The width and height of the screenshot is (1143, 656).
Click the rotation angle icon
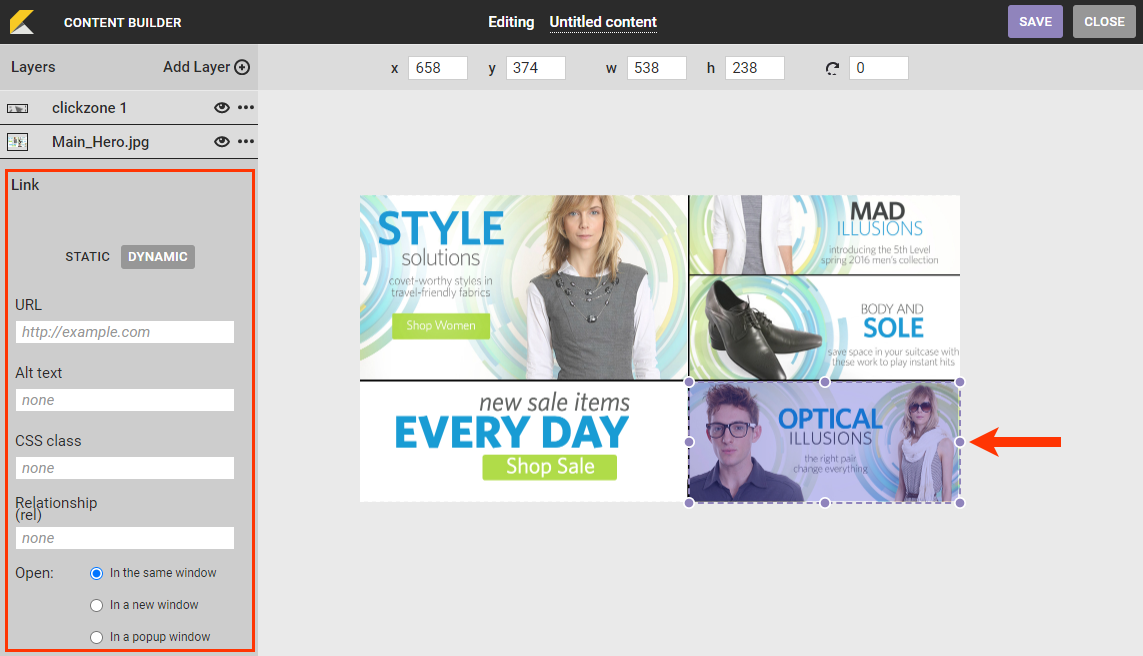[x=832, y=69]
